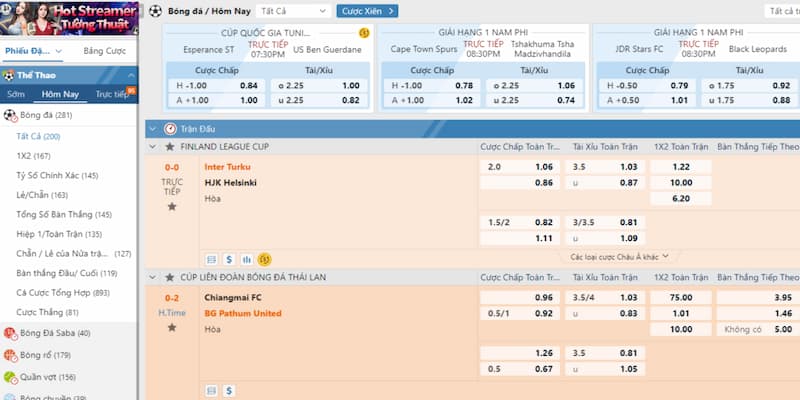Collapse the Thể Thao section
This screenshot has width=800, height=400.
[x=131, y=76]
